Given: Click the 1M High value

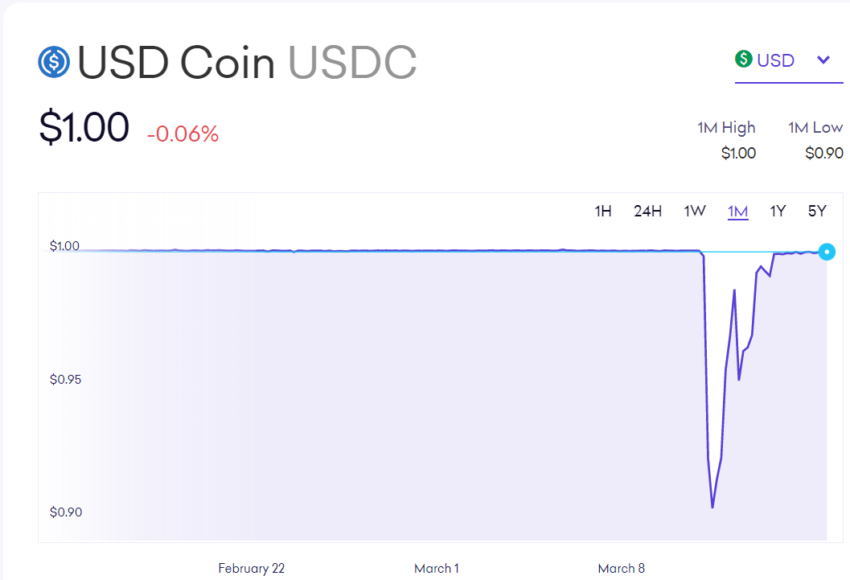Looking at the screenshot, I should [x=738, y=153].
